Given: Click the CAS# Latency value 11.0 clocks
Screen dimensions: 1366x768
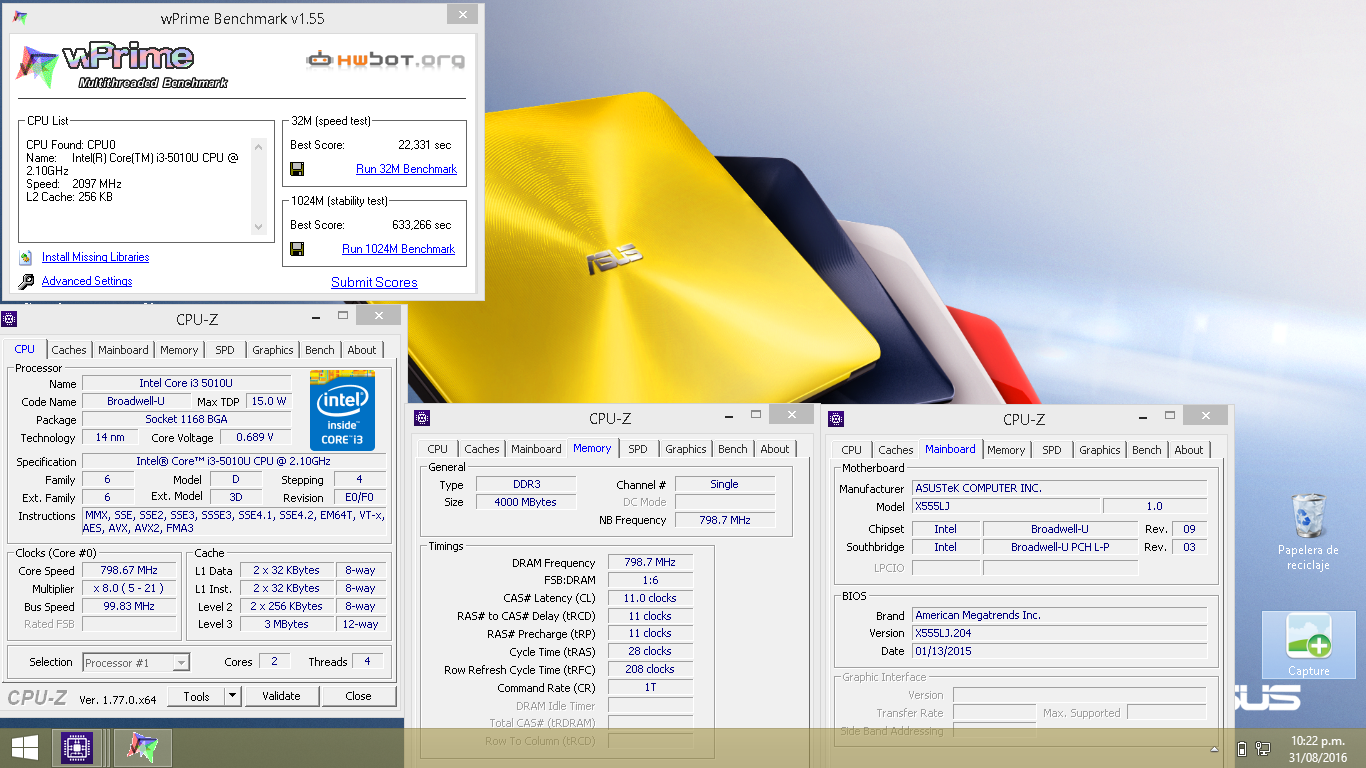Looking at the screenshot, I should click(650, 598).
